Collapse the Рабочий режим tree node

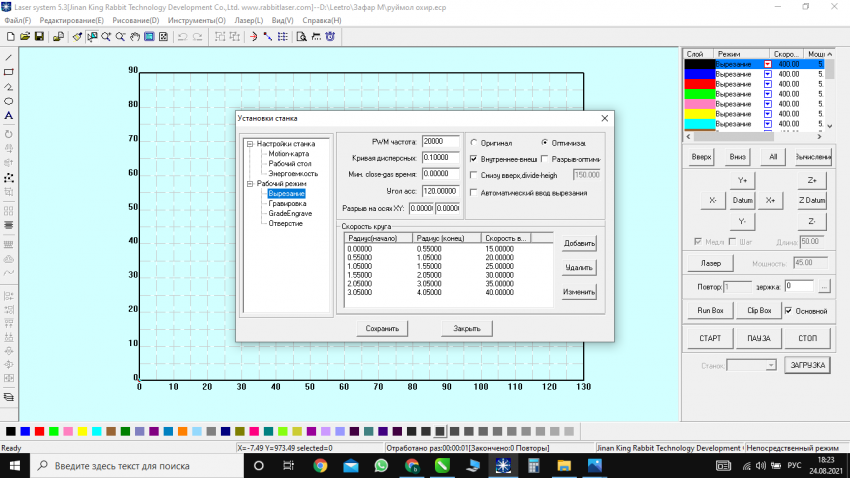pos(250,184)
